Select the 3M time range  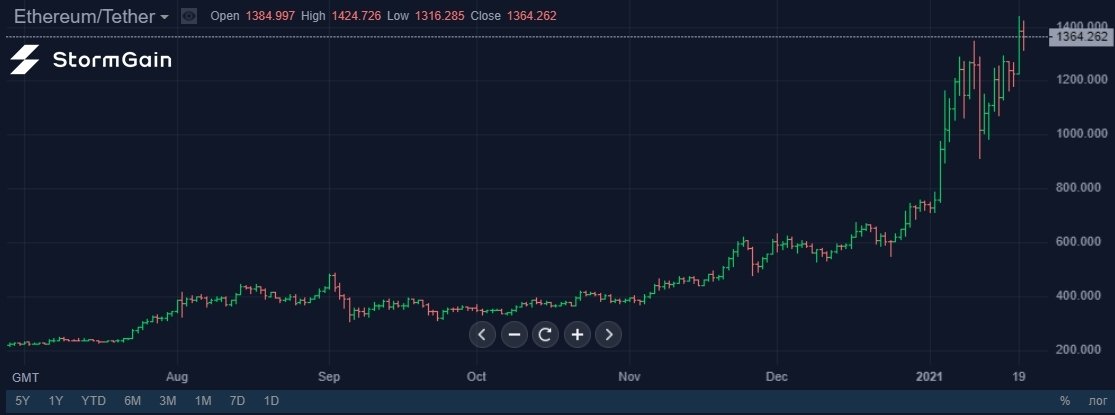(x=168, y=401)
